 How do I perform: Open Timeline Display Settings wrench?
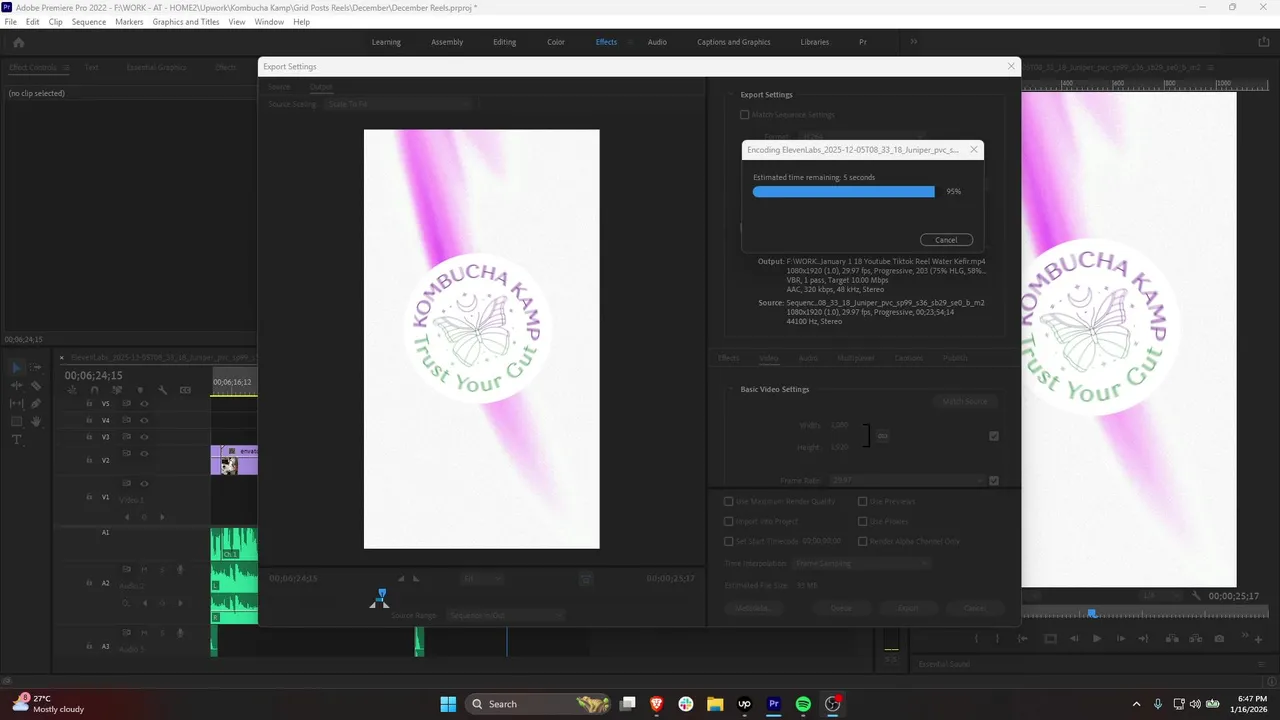[162, 390]
